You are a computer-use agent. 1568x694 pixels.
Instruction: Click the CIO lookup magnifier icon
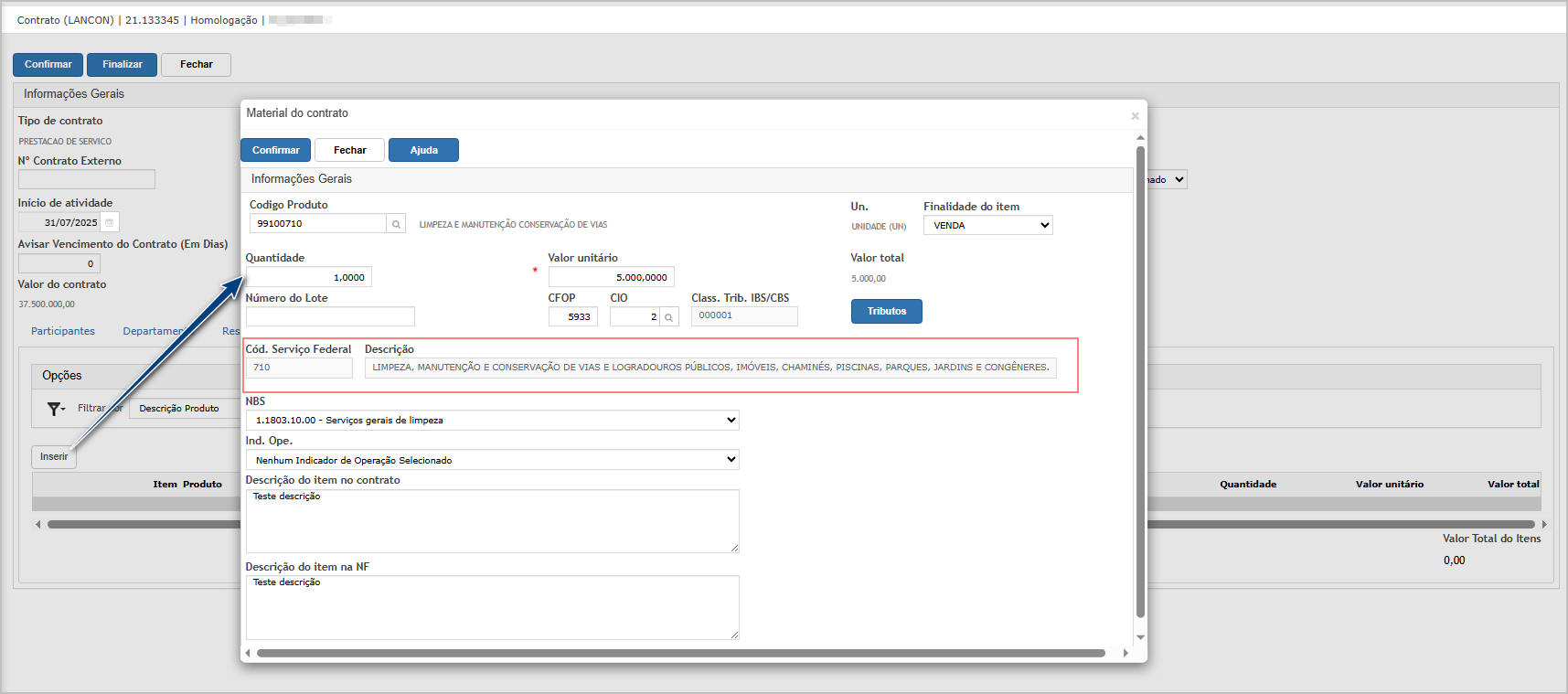(x=669, y=317)
